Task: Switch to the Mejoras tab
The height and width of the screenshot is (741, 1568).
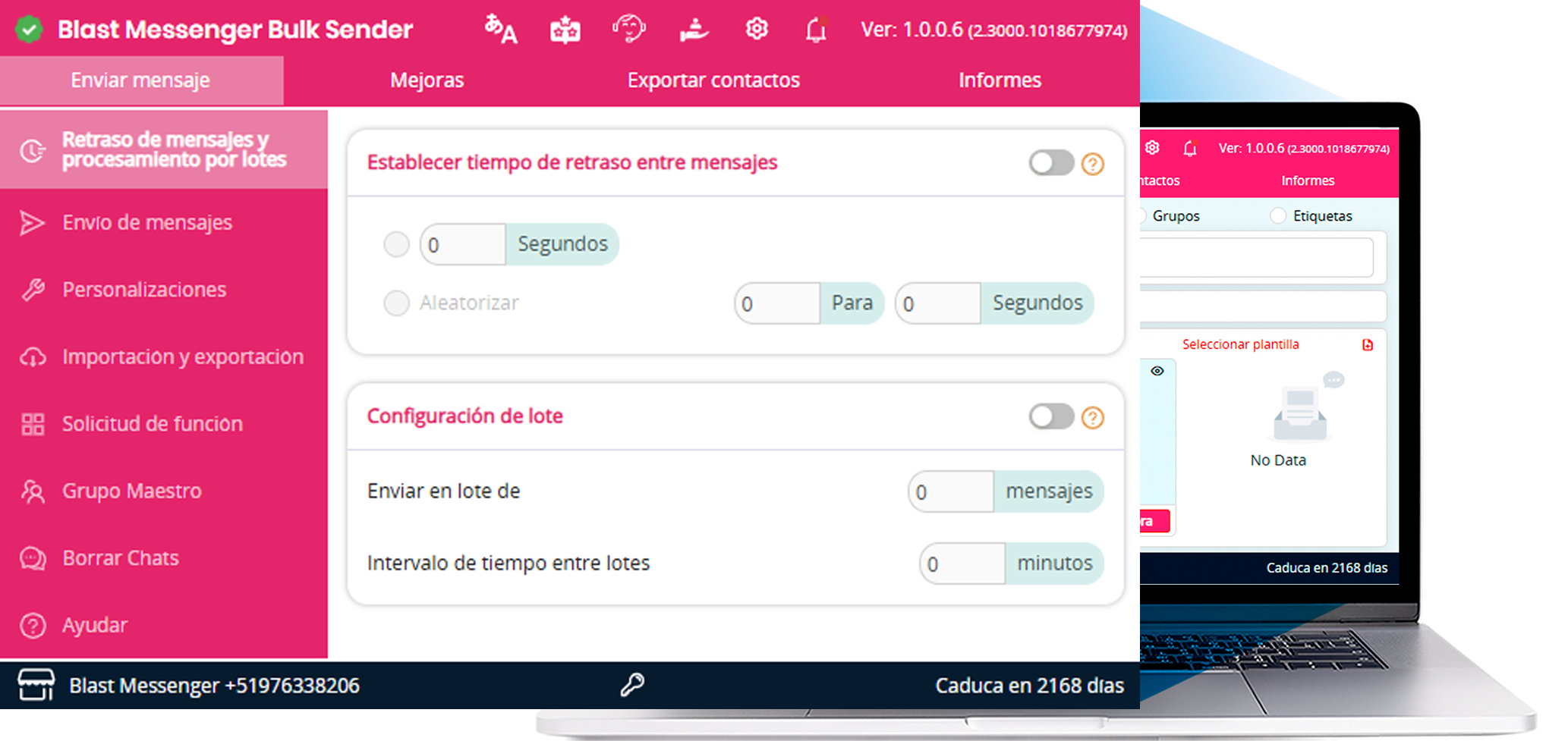Action: (427, 80)
